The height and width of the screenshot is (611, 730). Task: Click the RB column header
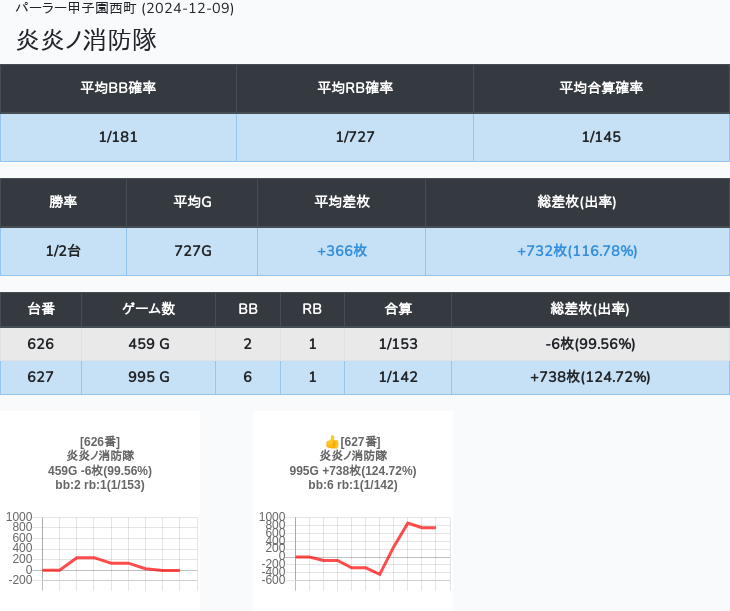coord(312,309)
